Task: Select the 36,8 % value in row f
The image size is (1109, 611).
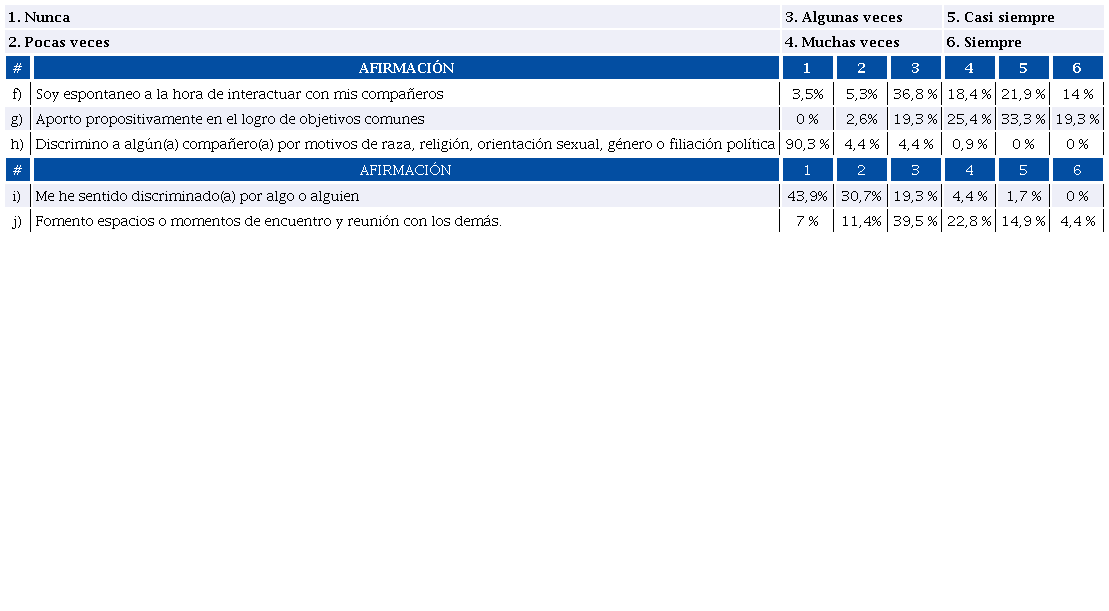Action: coord(915,94)
